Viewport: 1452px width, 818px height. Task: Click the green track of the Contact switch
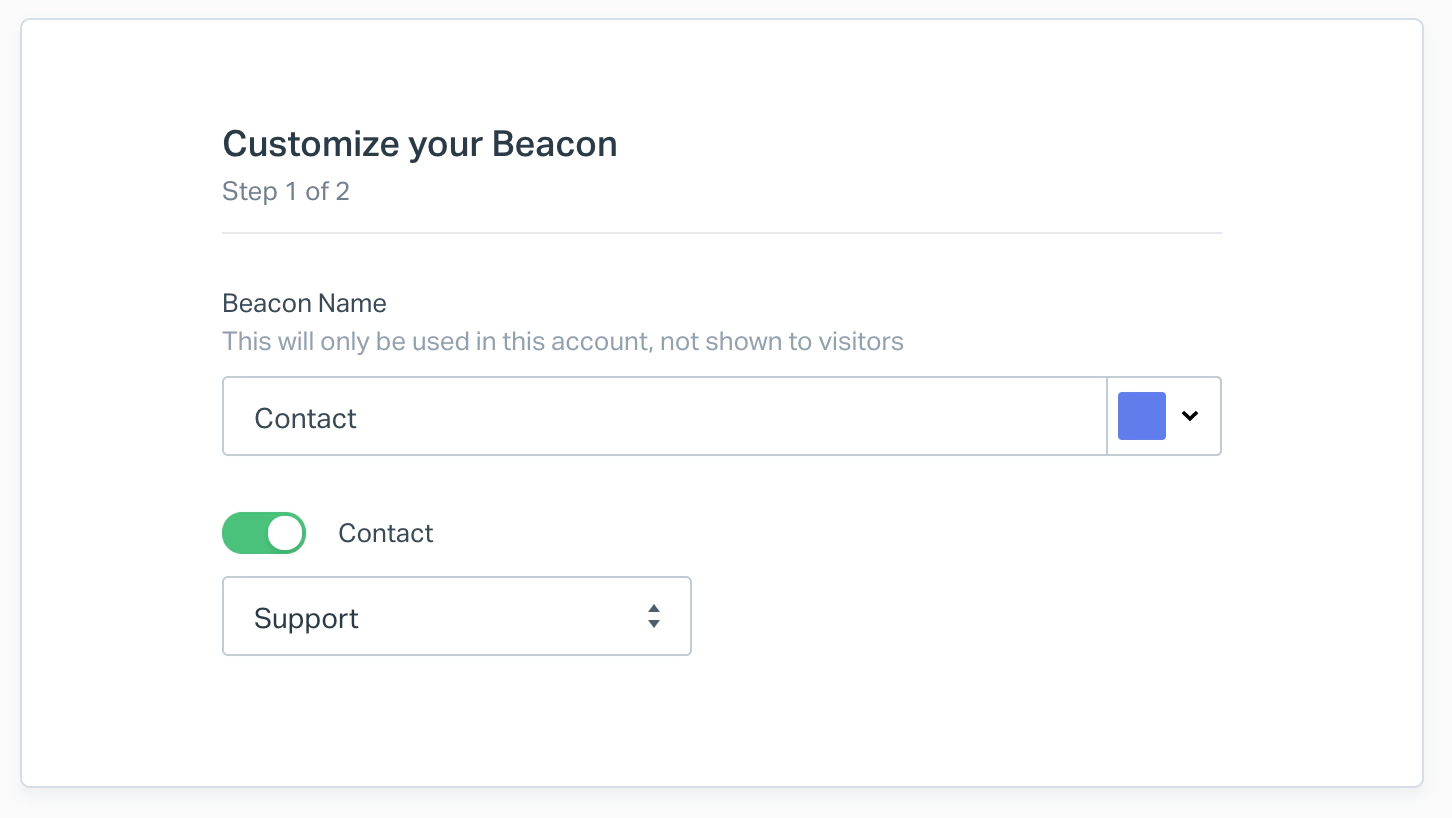pyautogui.click(x=243, y=534)
